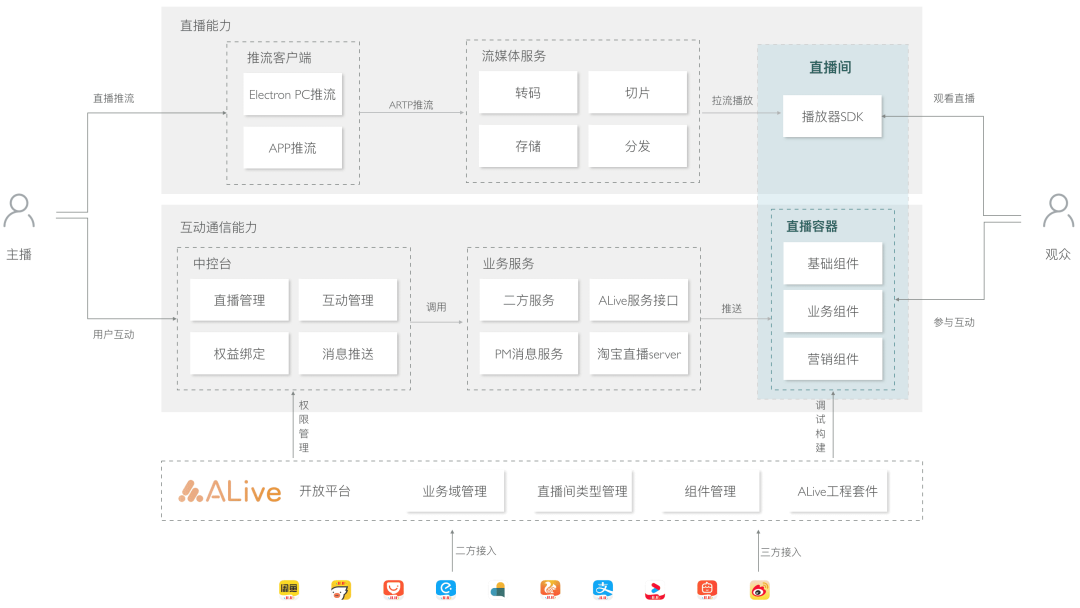Click the 淘宝直播server block
This screenshot has height=608, width=1080.
[x=638, y=353]
